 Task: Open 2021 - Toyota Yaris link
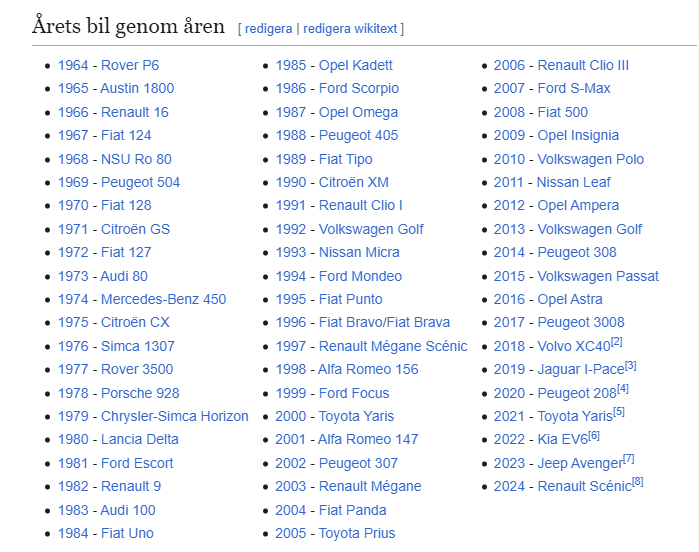[553, 416]
